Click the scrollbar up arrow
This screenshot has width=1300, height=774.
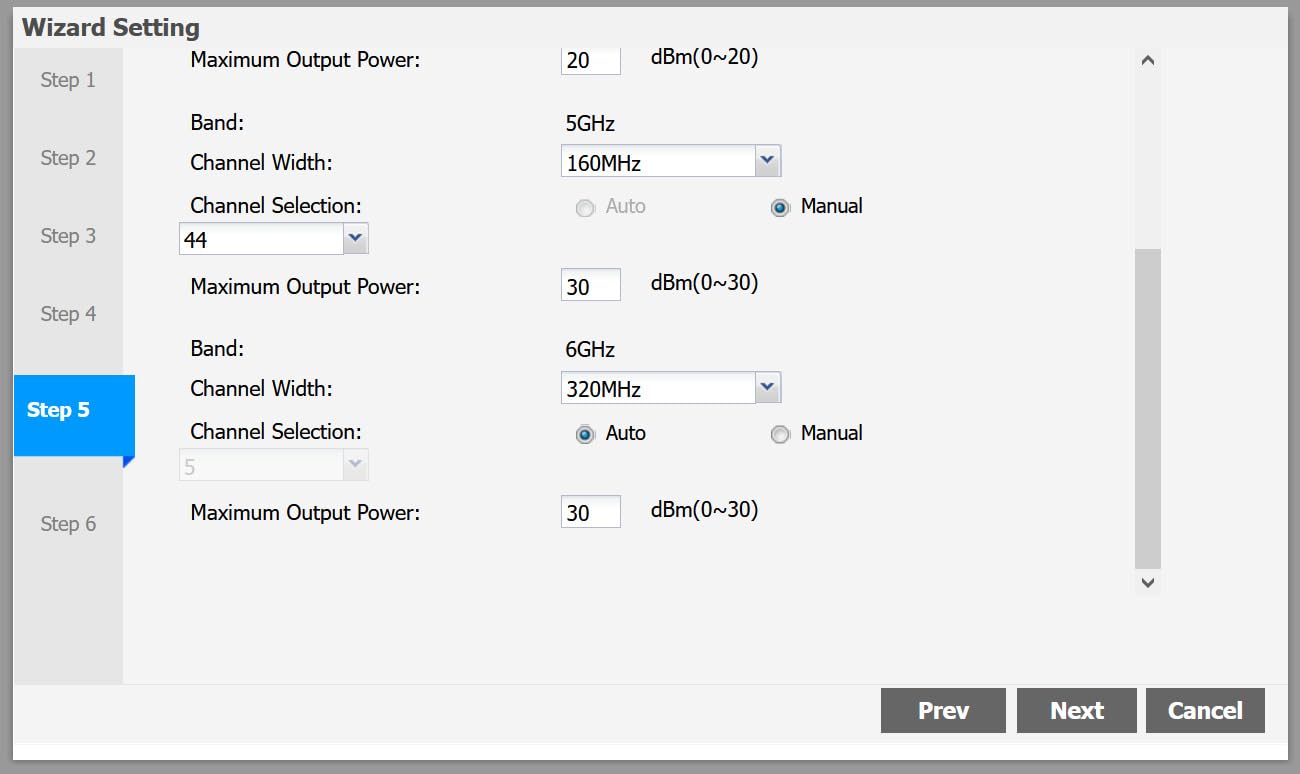pyautogui.click(x=1148, y=59)
